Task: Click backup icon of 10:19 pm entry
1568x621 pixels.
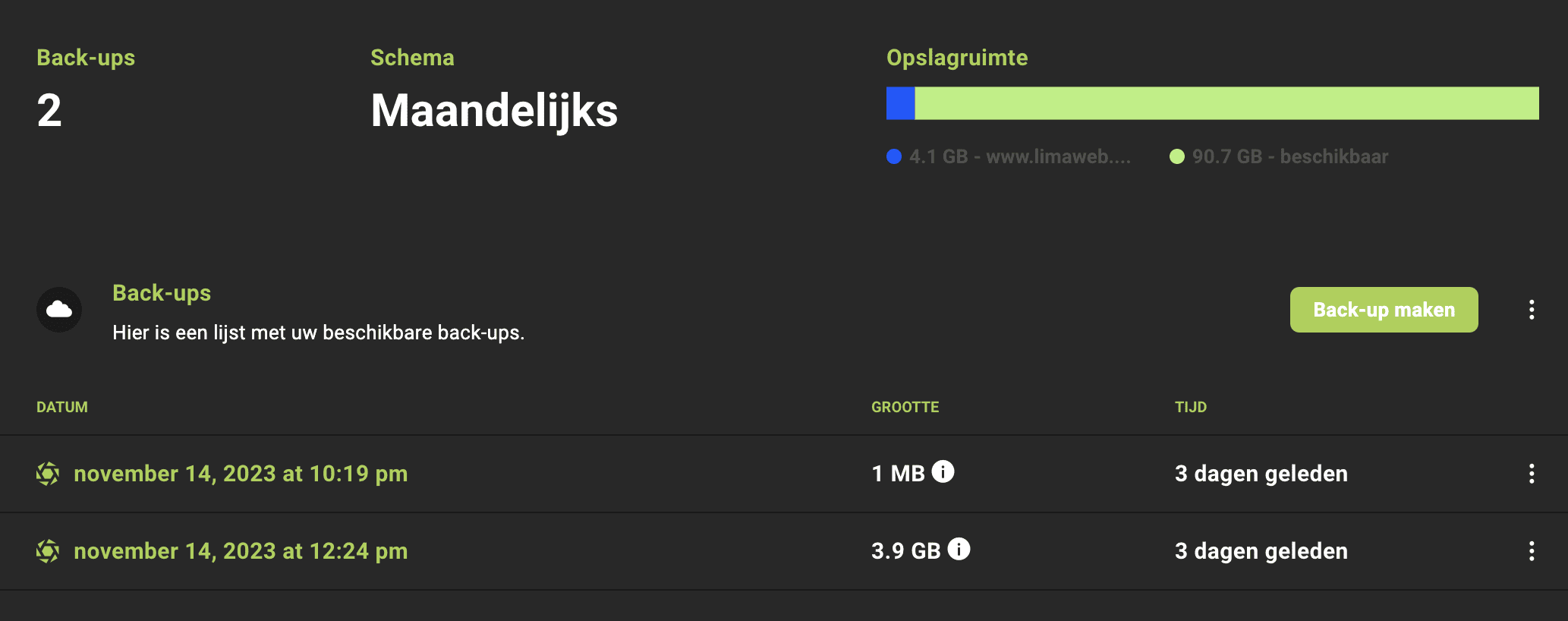Action: [48, 474]
